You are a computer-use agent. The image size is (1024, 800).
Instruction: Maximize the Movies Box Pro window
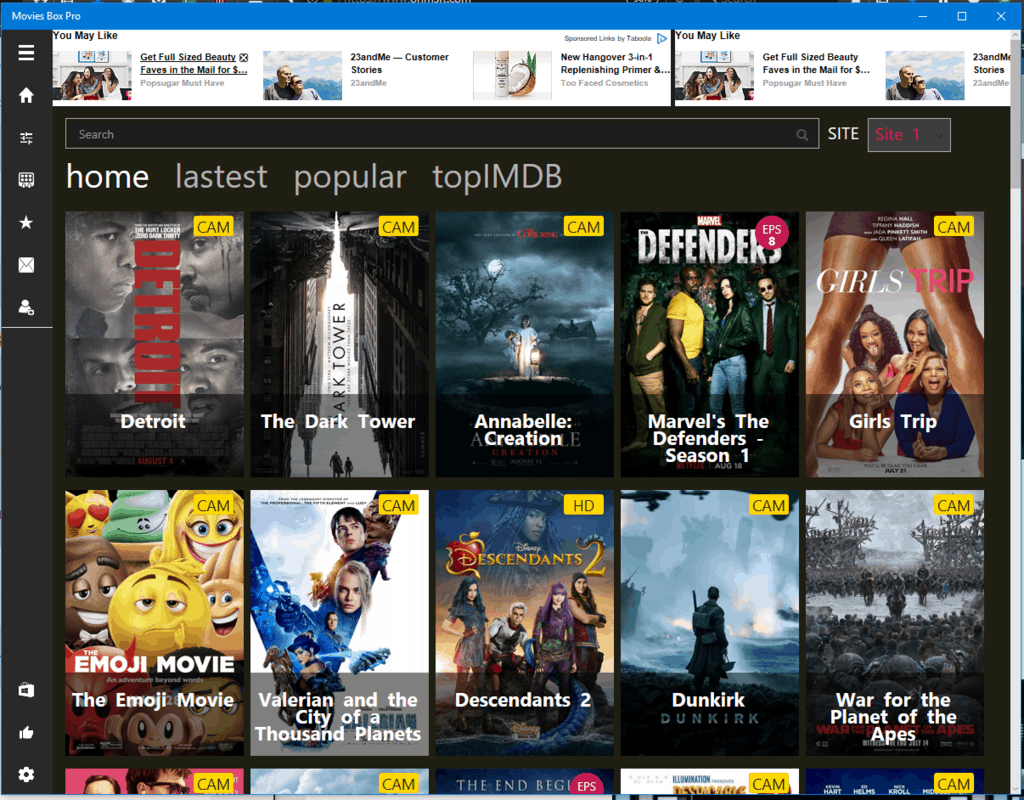[x=961, y=16]
